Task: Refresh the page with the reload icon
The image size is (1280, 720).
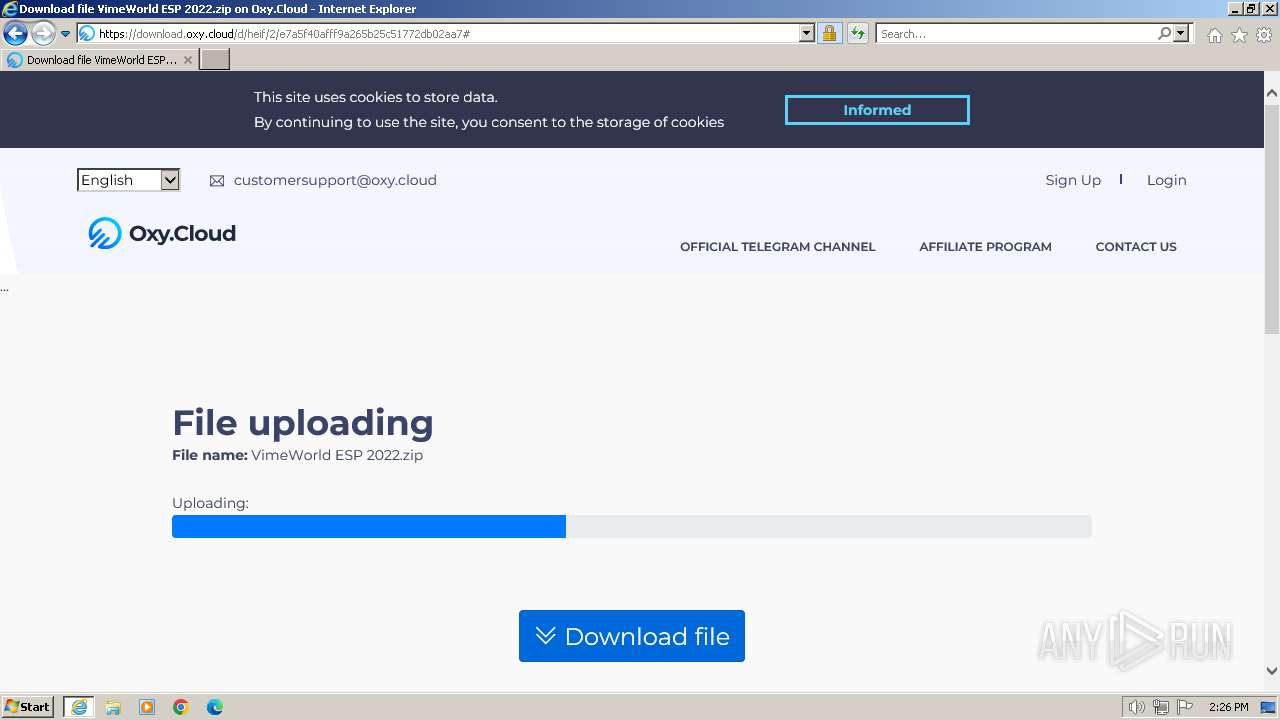Action: 858,34
